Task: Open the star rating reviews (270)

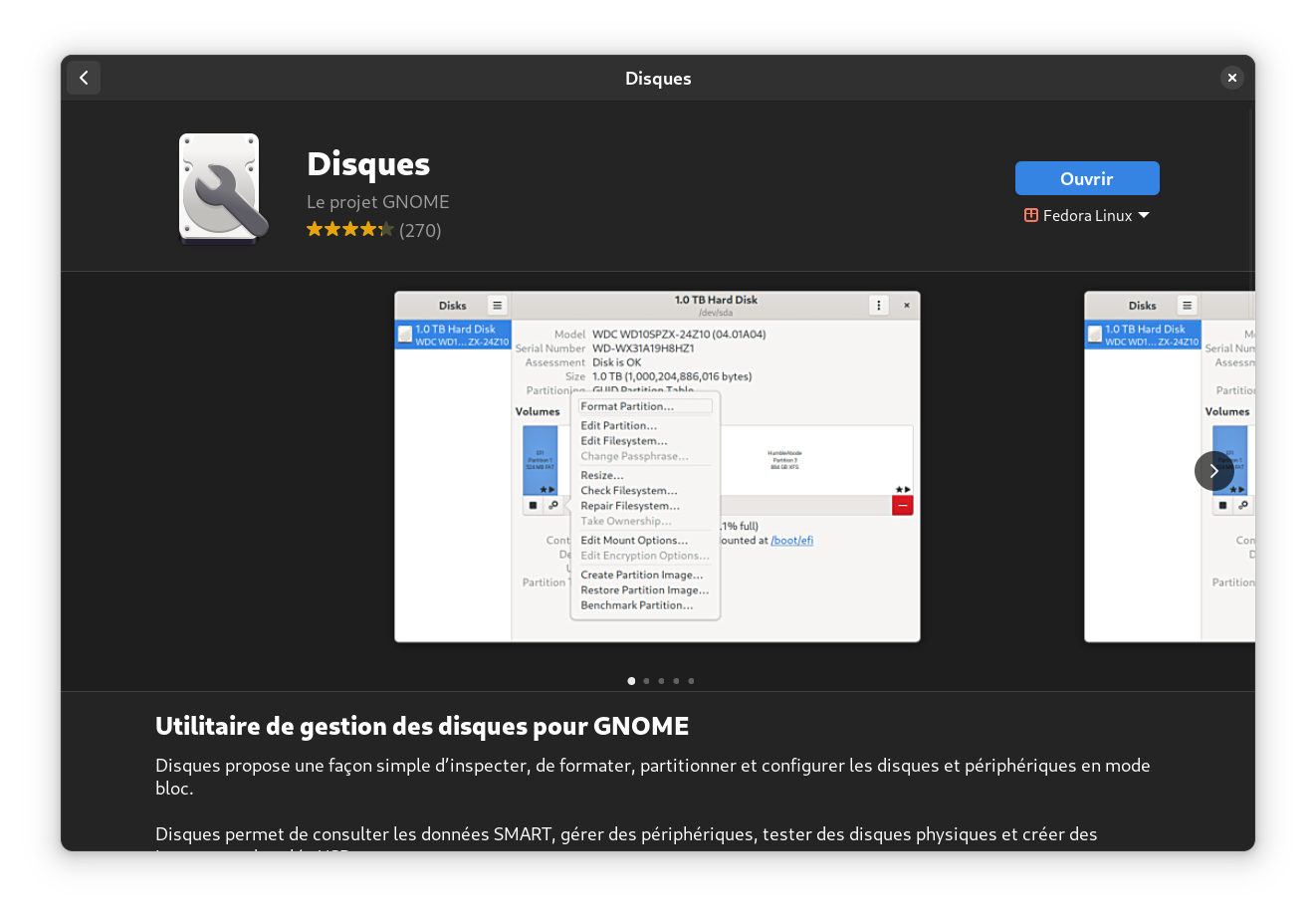Action: pyautogui.click(x=373, y=230)
